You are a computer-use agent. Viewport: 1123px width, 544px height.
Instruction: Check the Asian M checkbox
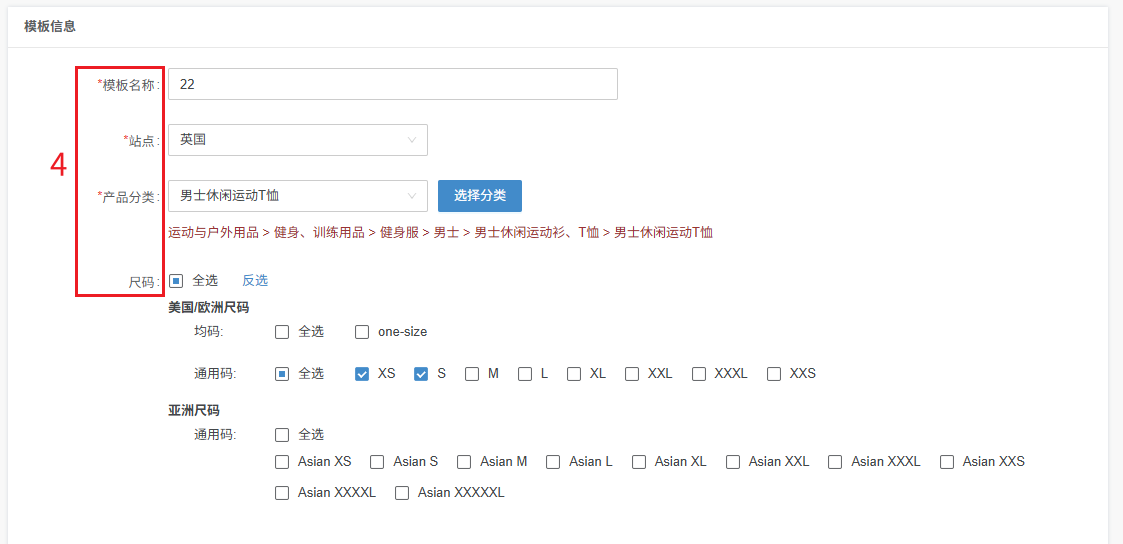[x=464, y=462]
